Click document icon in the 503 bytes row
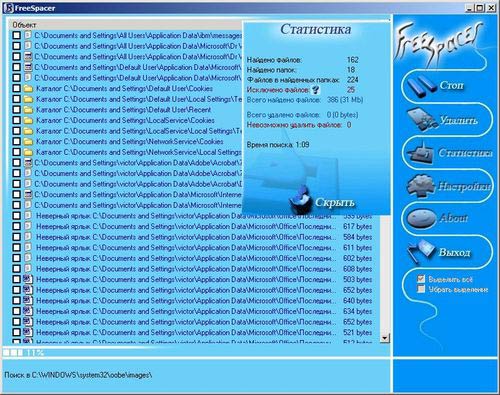 coord(28,279)
